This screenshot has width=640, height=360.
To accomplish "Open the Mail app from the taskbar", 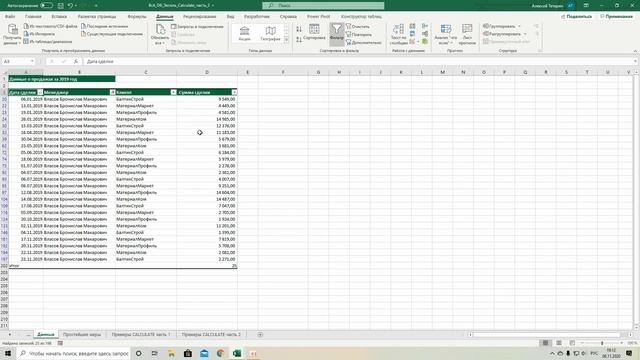I will [204, 353].
